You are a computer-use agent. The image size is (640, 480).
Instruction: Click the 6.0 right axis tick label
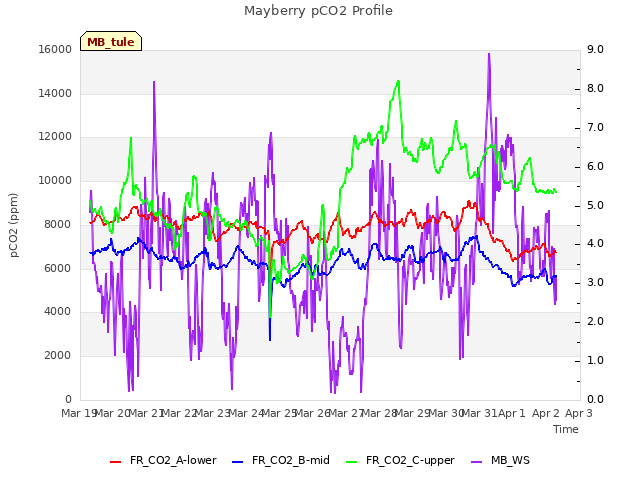click(x=595, y=167)
